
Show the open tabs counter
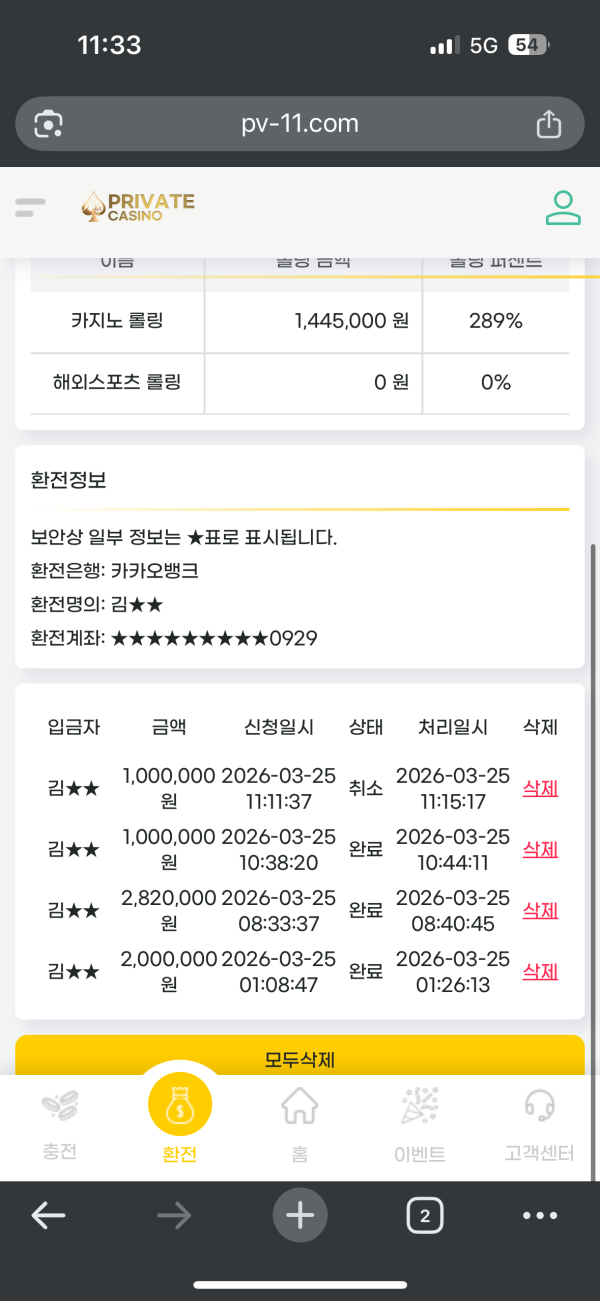[425, 1216]
